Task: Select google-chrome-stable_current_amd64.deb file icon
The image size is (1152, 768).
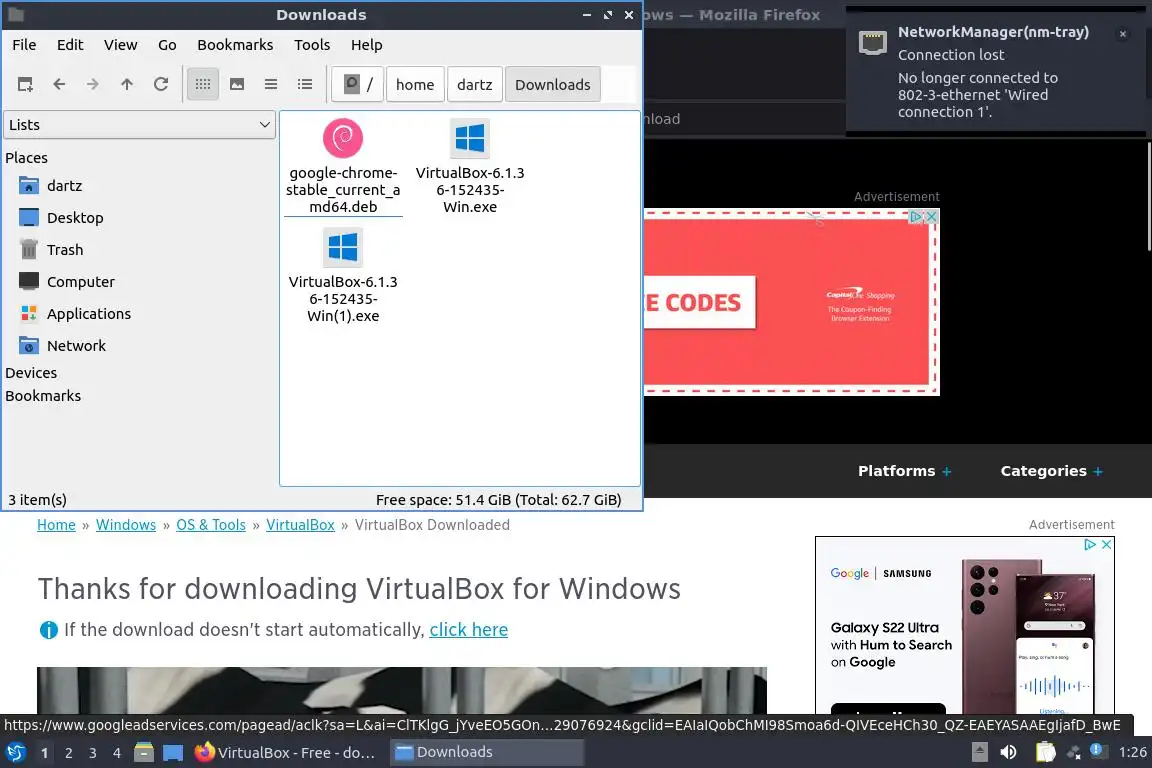Action: click(x=343, y=139)
